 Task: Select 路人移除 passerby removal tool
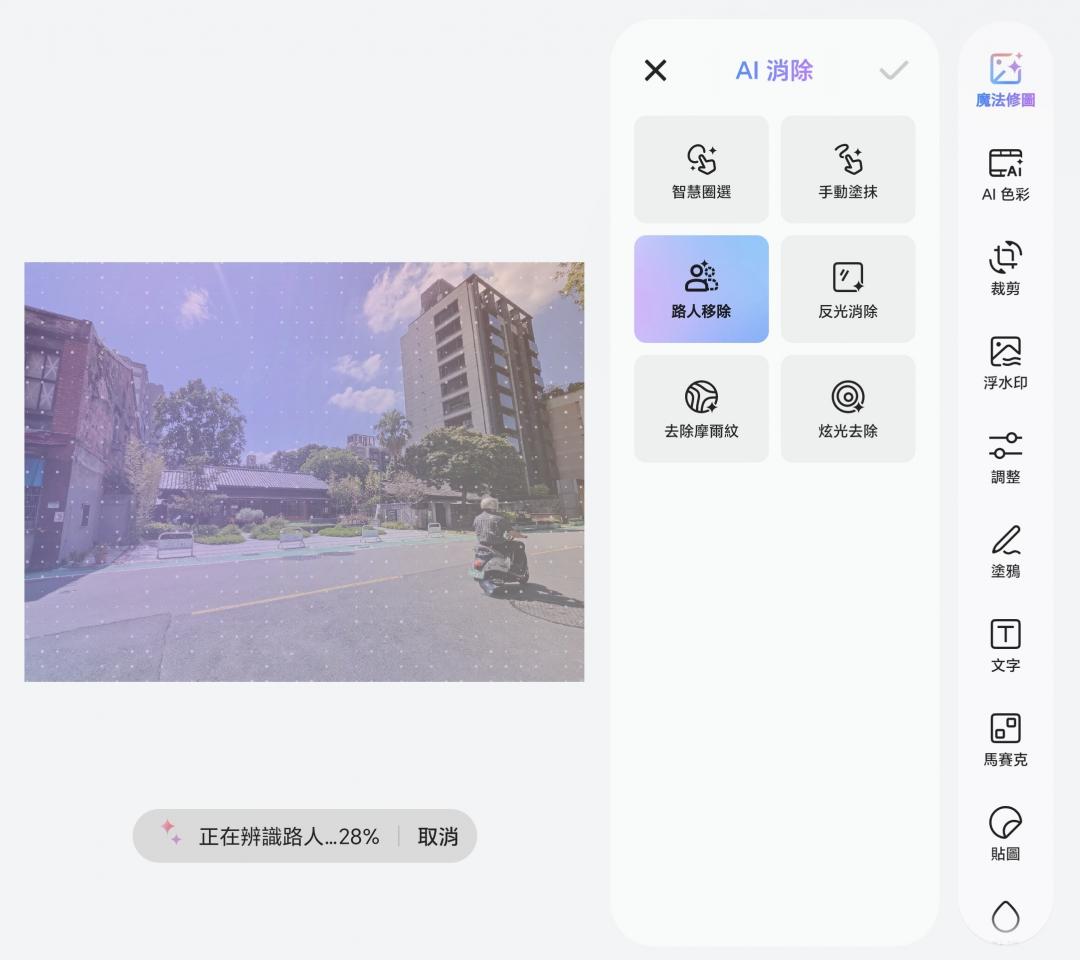point(701,289)
